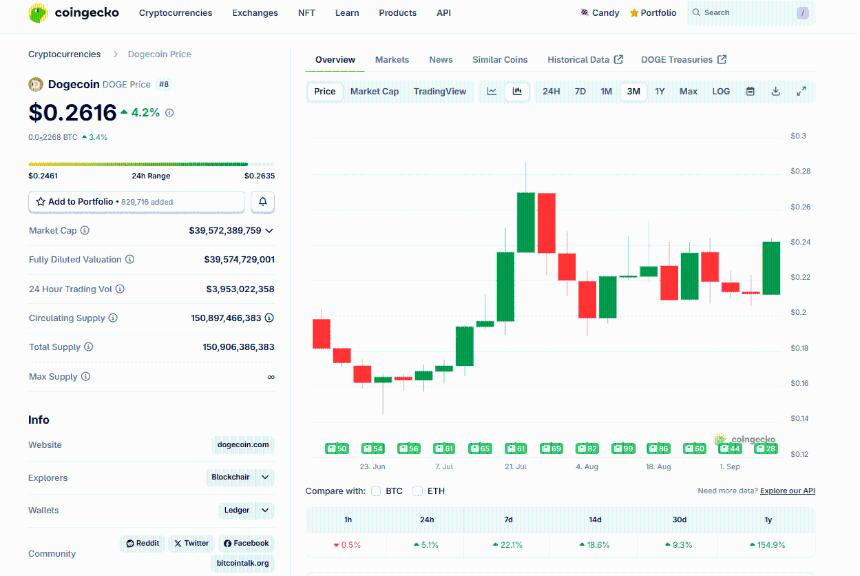860x576 pixels.
Task: Select the 1Y time range
Action: [660, 92]
